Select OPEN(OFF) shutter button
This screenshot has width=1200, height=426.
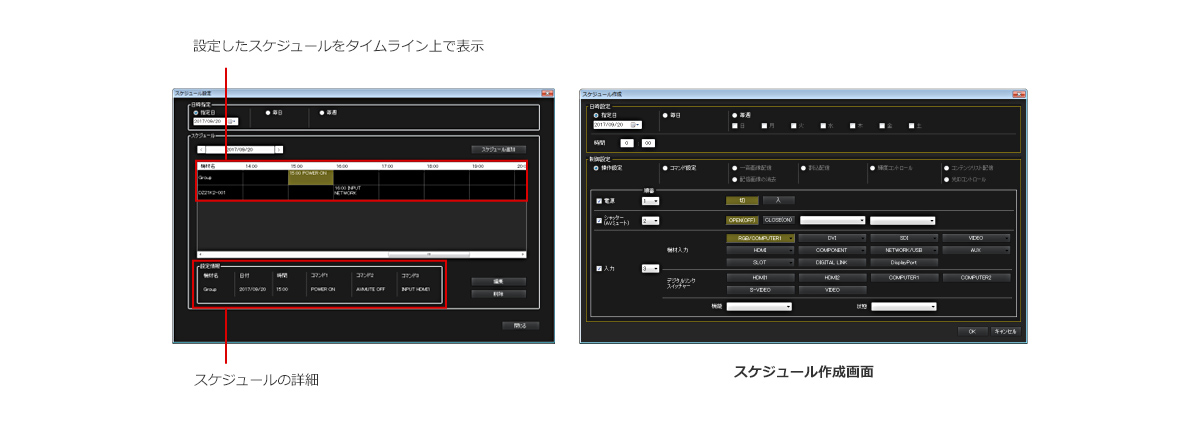742,220
